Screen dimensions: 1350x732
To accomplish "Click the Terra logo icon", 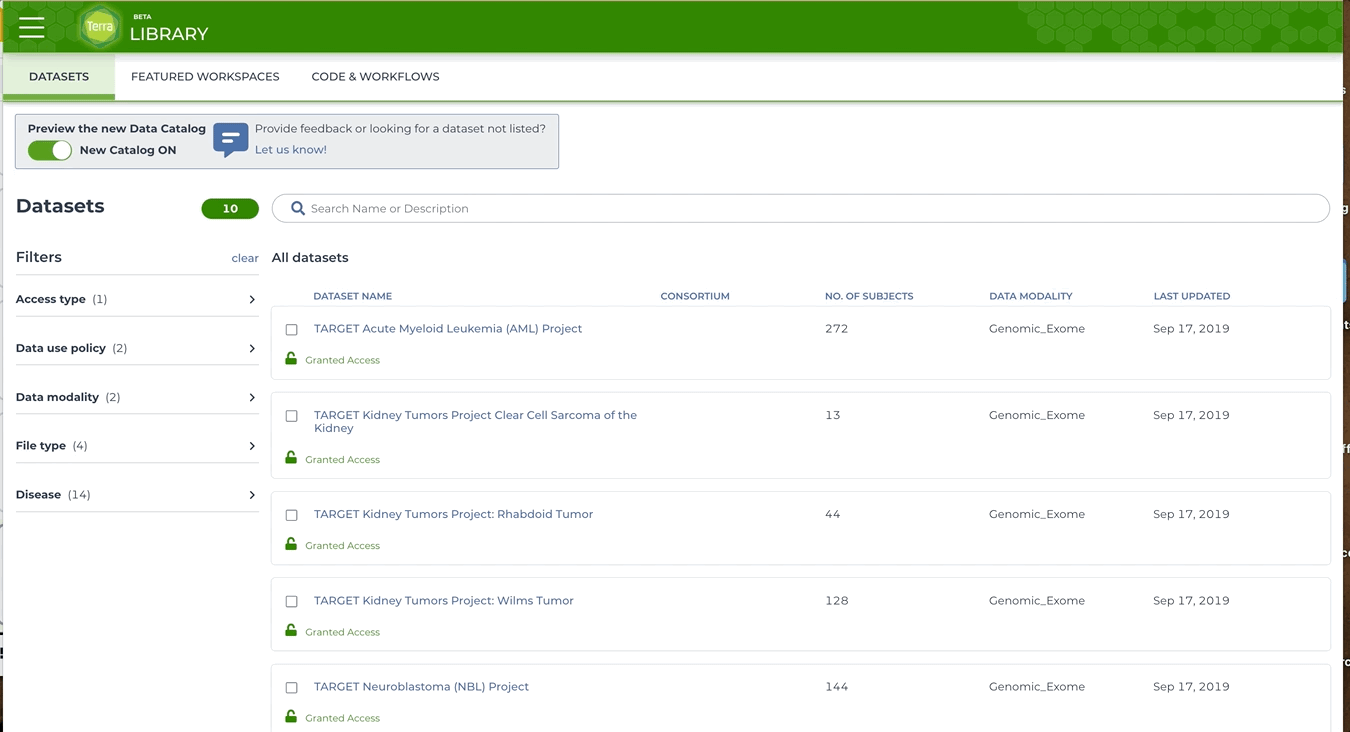I will [x=100, y=27].
